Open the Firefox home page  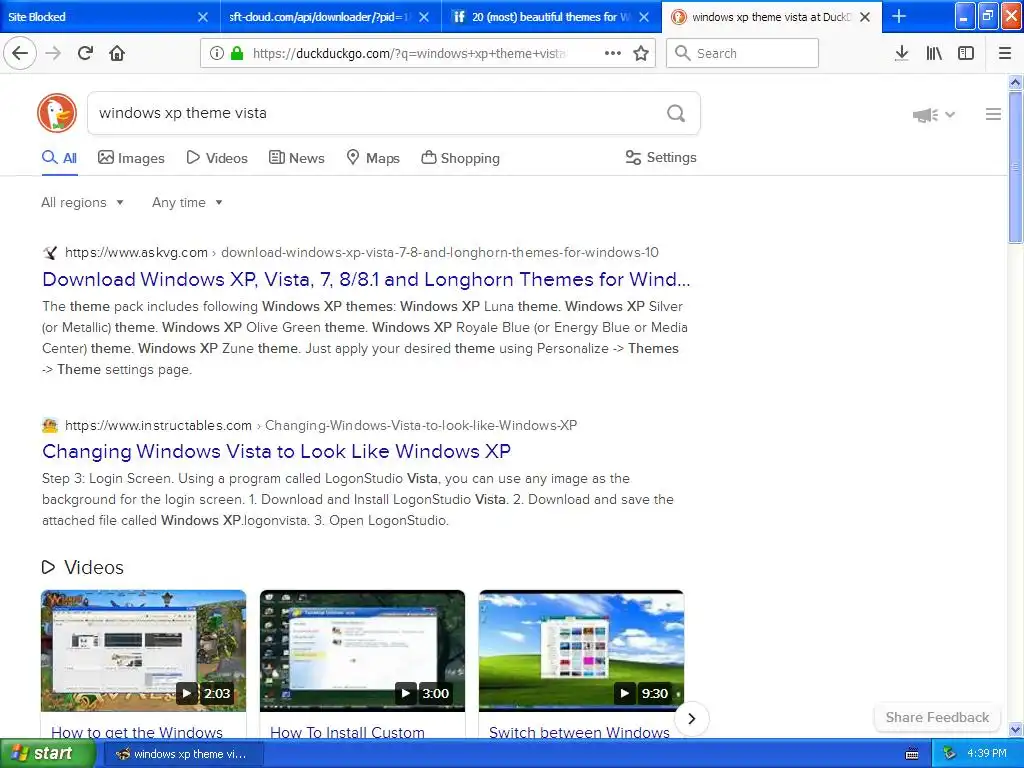coord(117,53)
